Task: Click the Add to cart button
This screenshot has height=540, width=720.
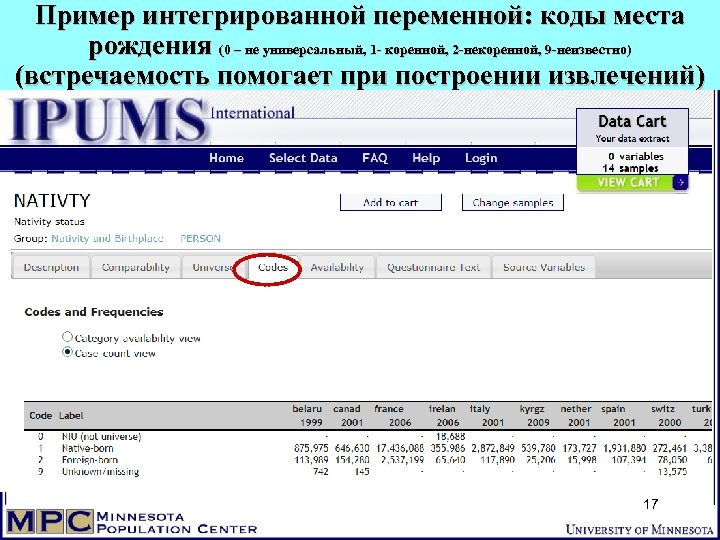Action: [391, 202]
